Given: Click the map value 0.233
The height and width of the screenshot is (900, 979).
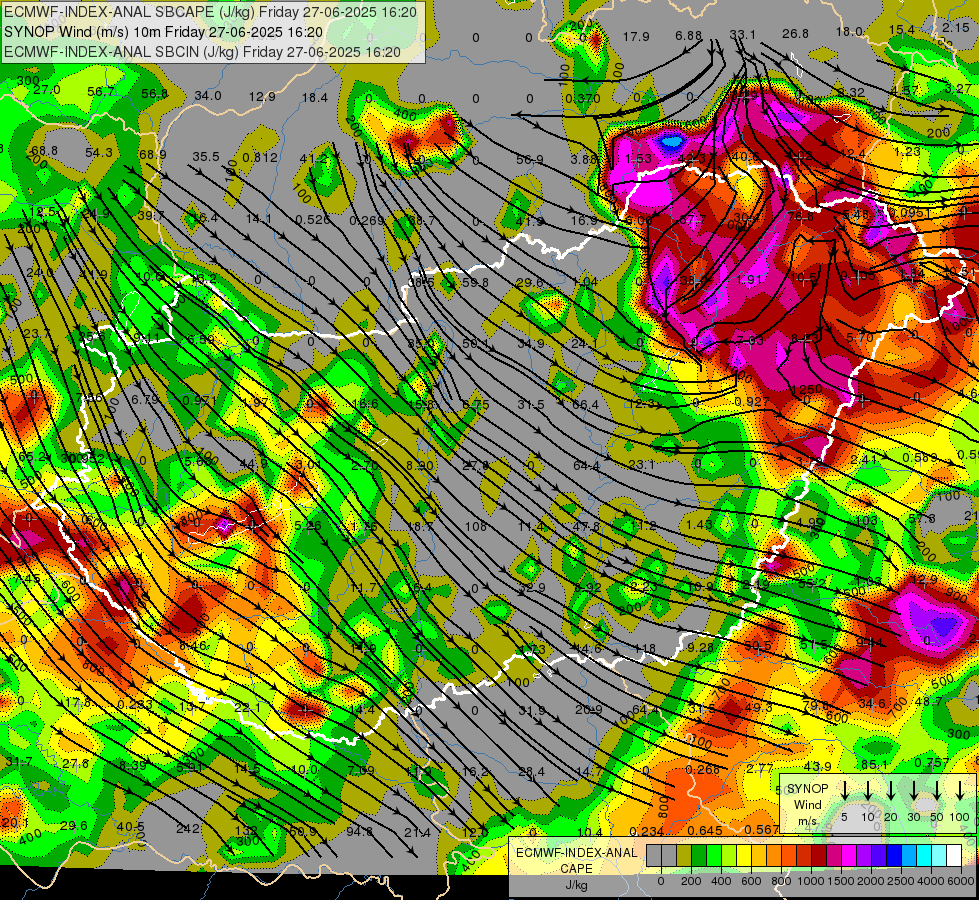Looking at the screenshot, I should (x=135, y=705).
